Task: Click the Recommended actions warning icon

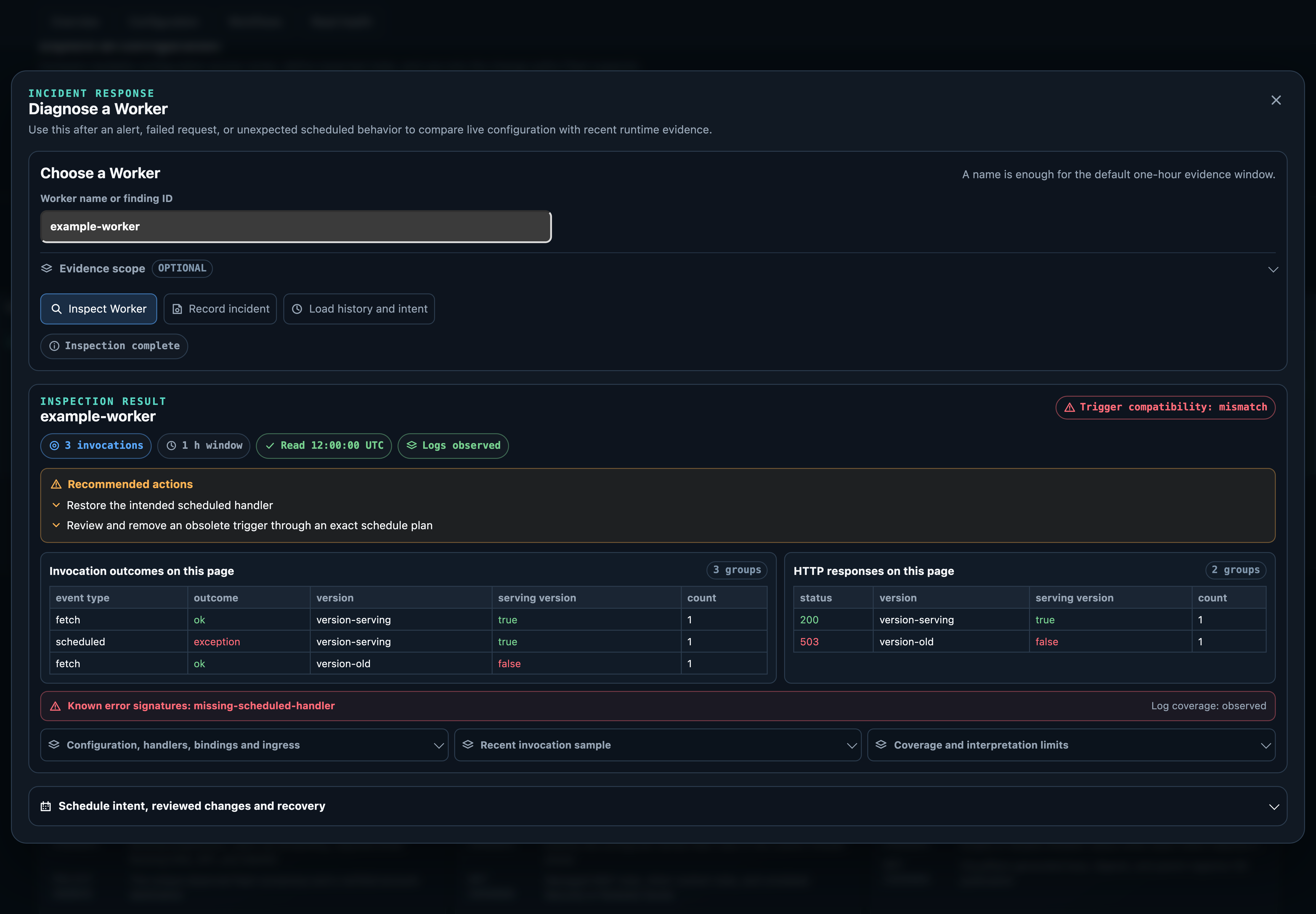Action: (x=56, y=484)
